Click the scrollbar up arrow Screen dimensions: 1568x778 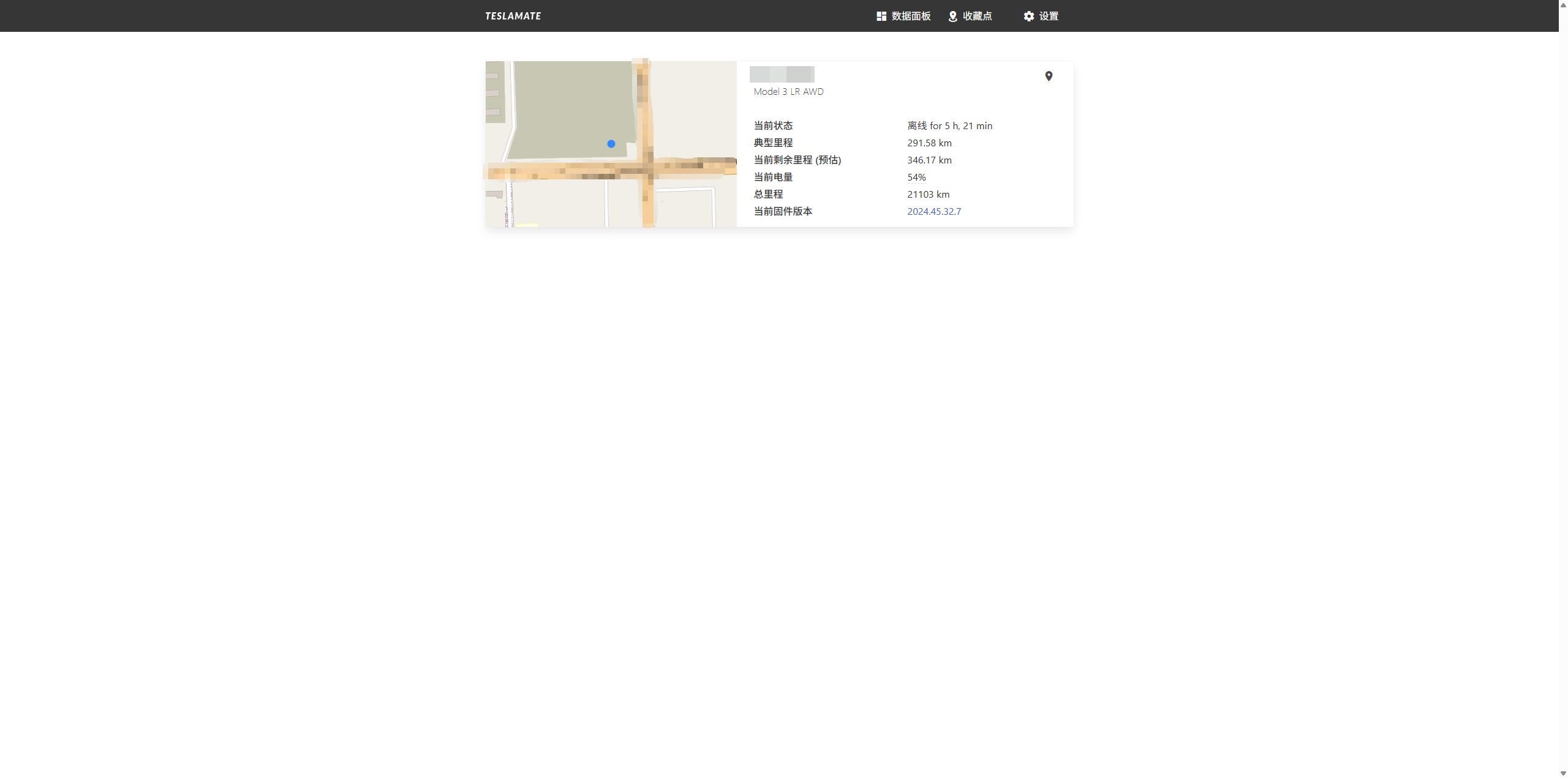(x=1562, y=4)
